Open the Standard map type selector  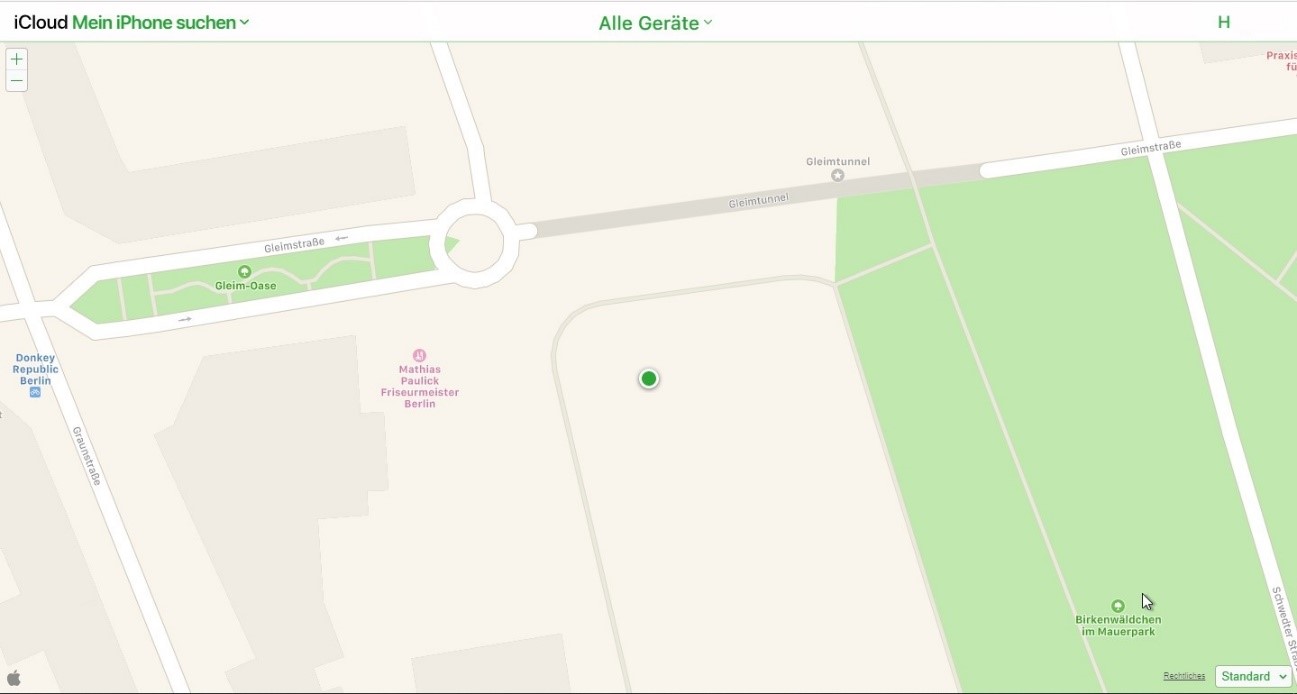[x=1253, y=676]
